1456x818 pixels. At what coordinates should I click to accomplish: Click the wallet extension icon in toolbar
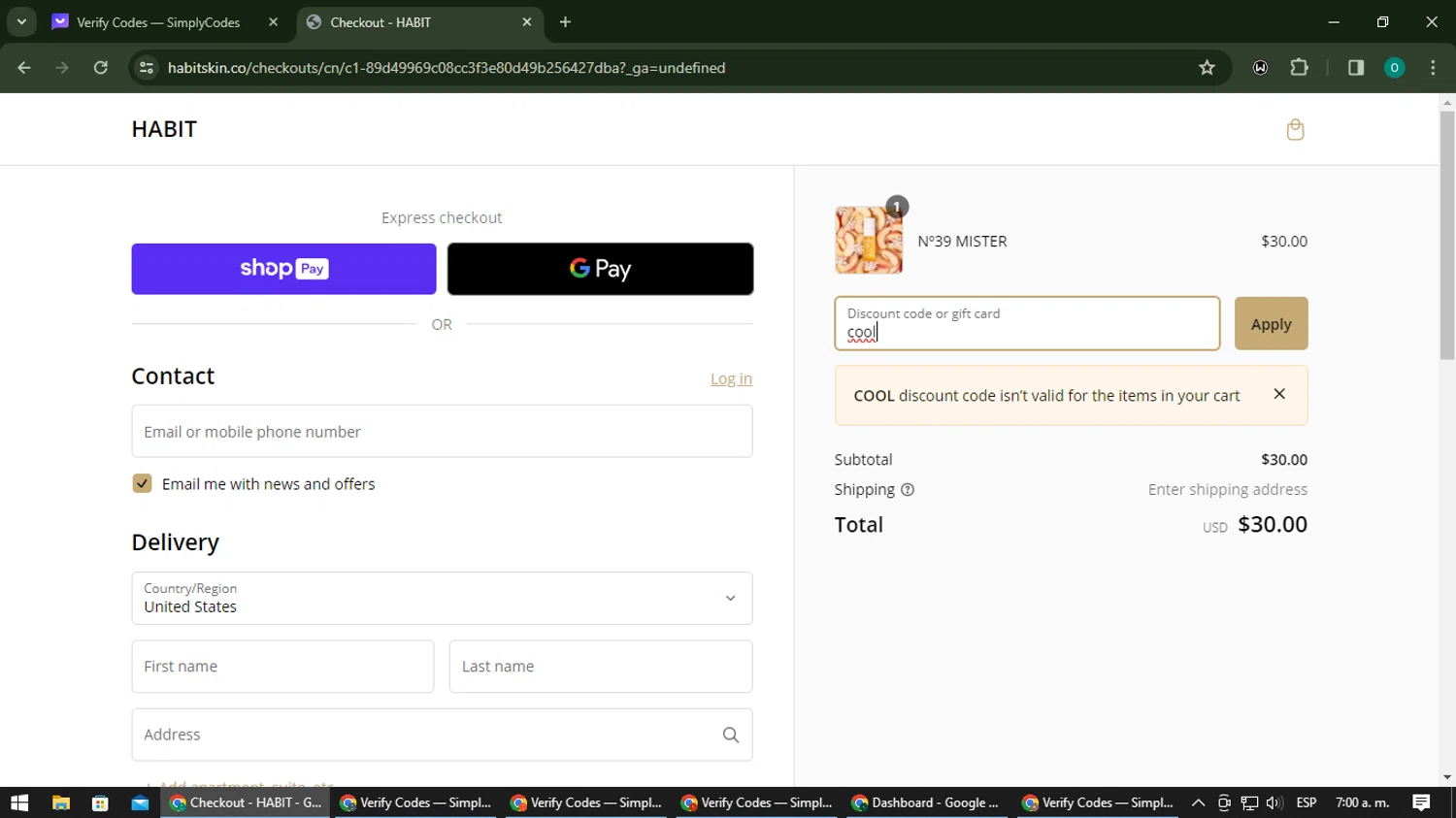[x=1260, y=68]
